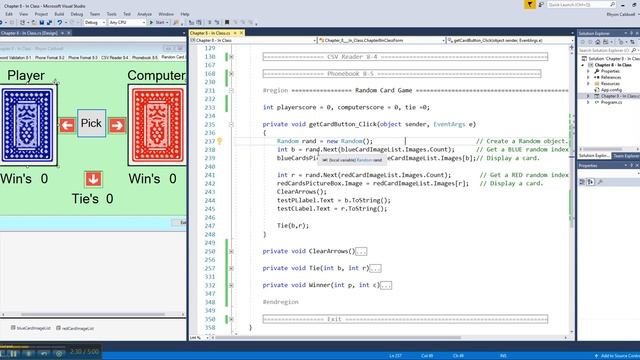Viewport: 640px width, 360px height.
Task: Click the notifications flag icon in title bar
Action: coord(530,4)
